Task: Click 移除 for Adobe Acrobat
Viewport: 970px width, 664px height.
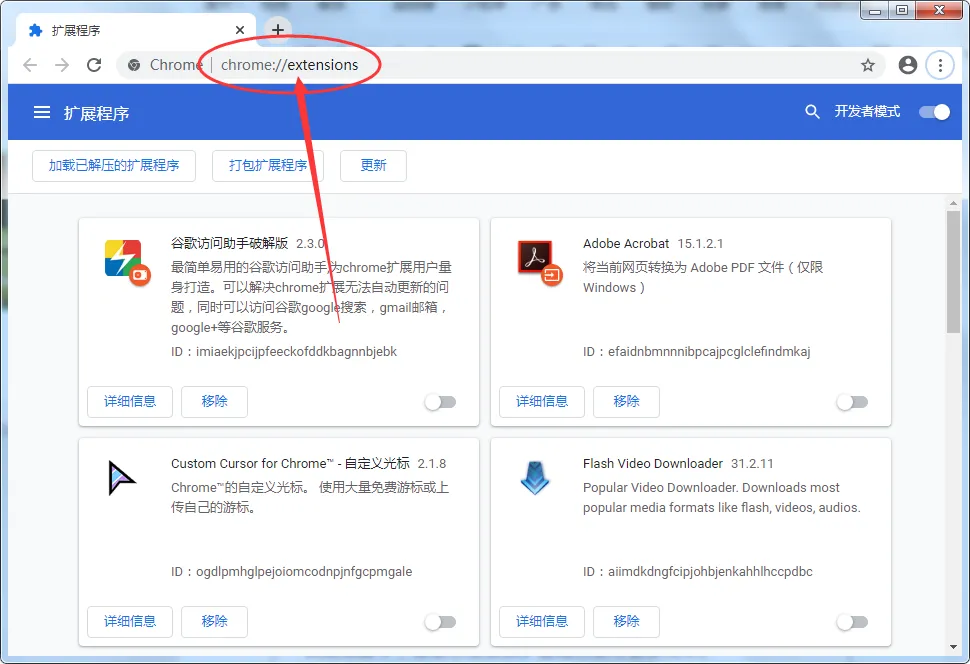Action: (626, 402)
